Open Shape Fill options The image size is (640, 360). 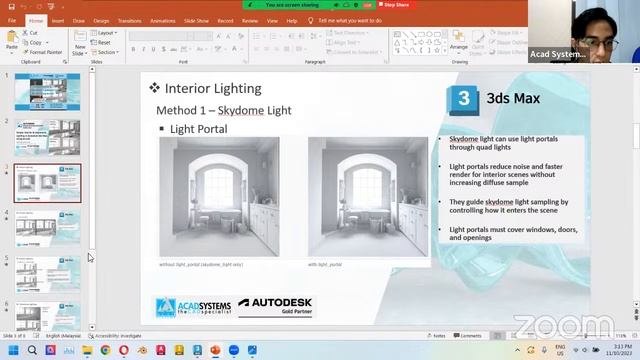point(506,33)
